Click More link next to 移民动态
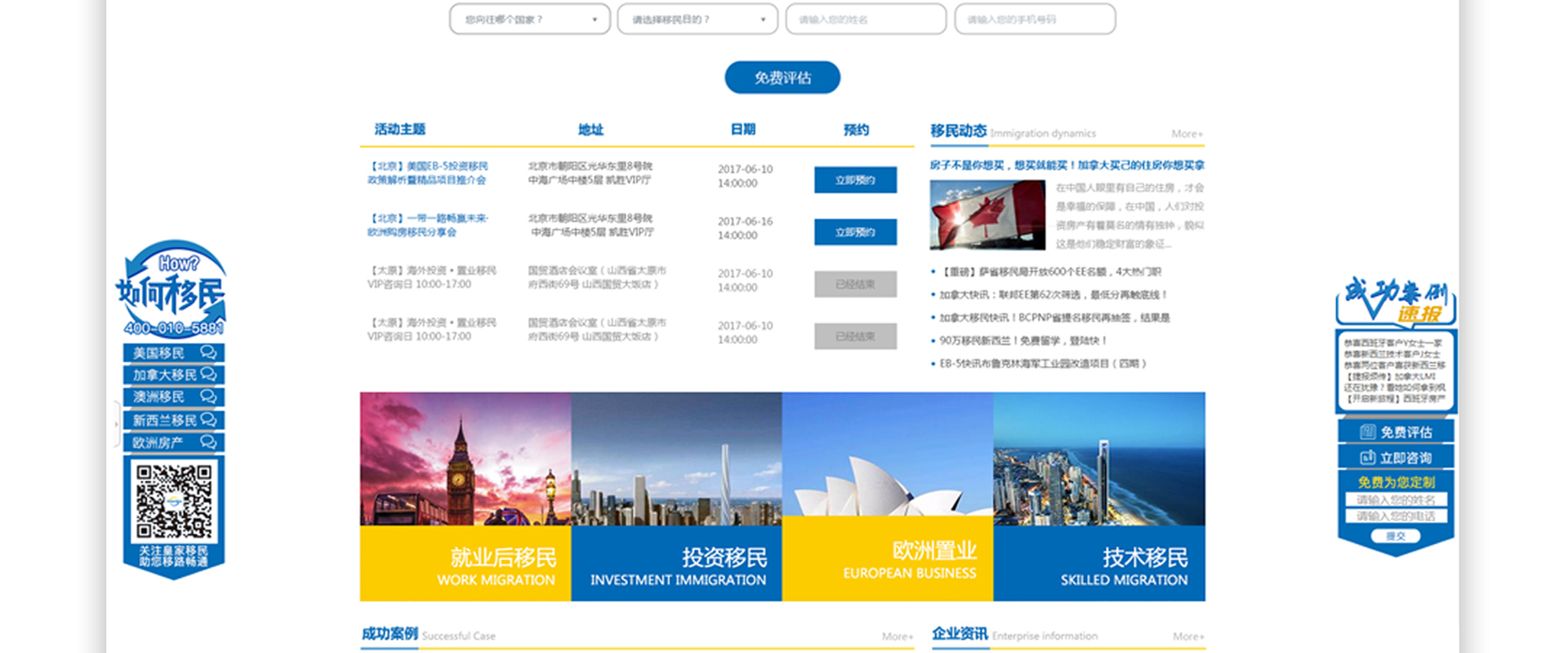 tap(1187, 134)
